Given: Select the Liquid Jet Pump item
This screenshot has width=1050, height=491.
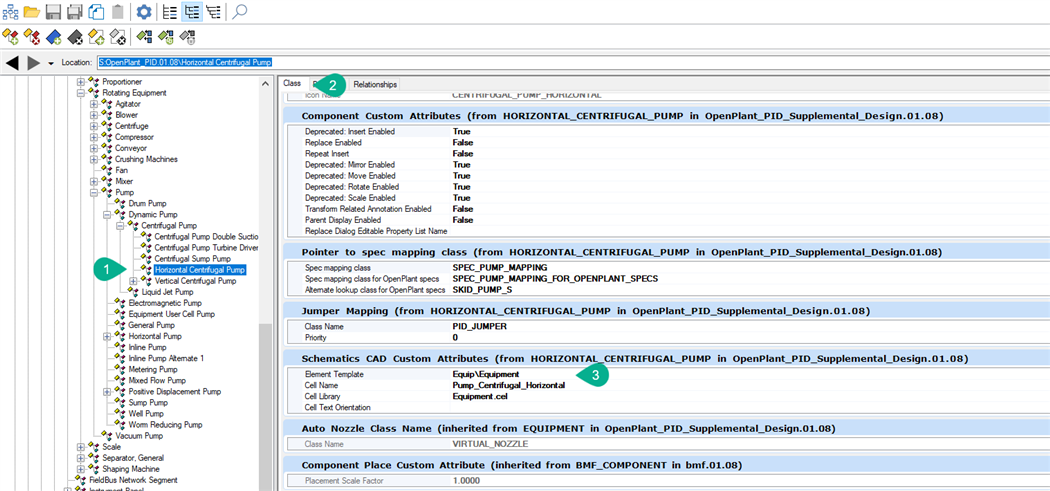Looking at the screenshot, I should [167, 292].
